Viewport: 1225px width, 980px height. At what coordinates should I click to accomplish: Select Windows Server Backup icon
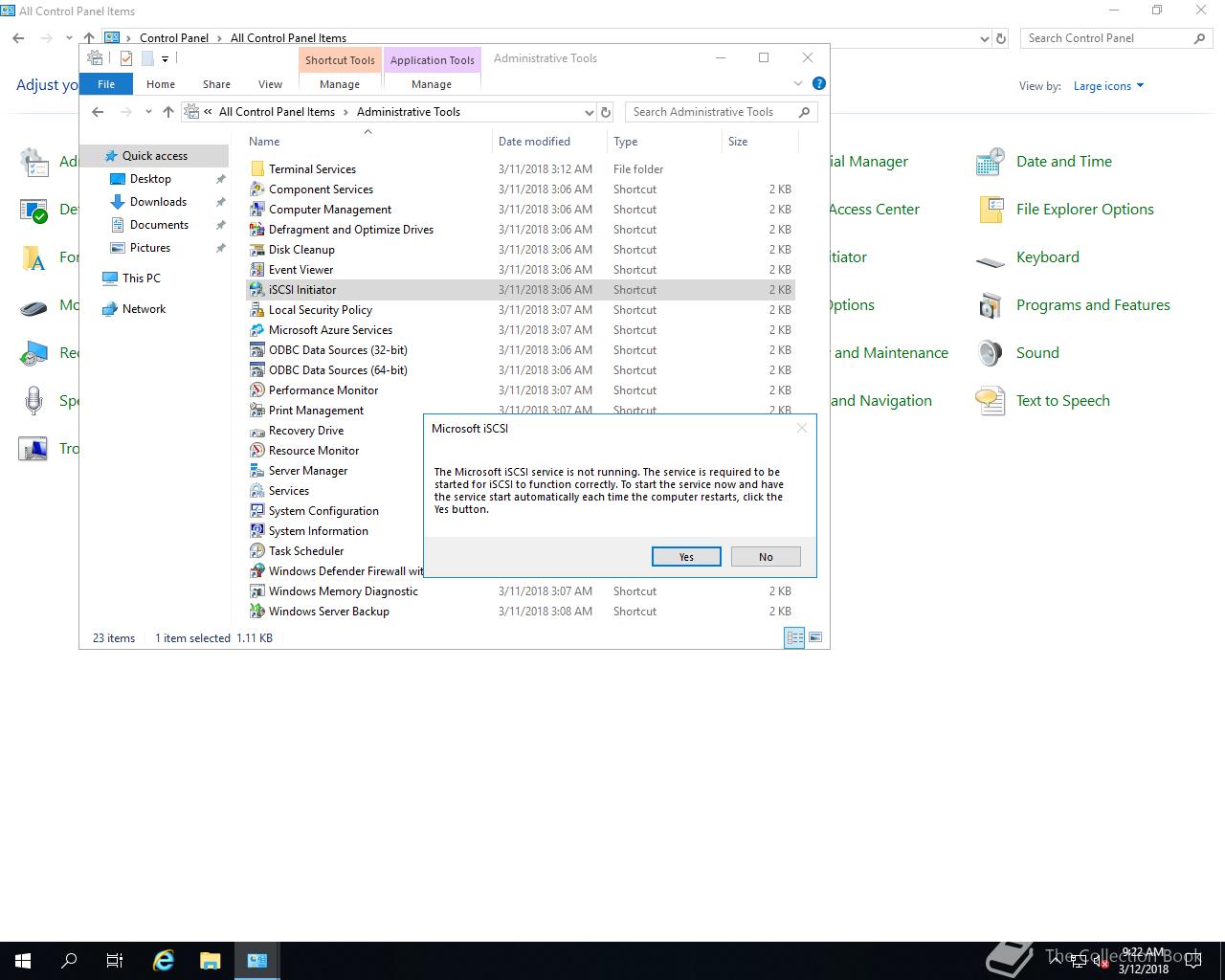(256, 612)
